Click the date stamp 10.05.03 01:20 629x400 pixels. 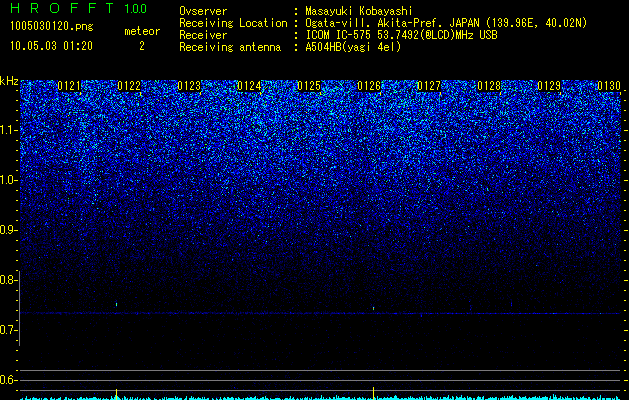(x=51, y=46)
